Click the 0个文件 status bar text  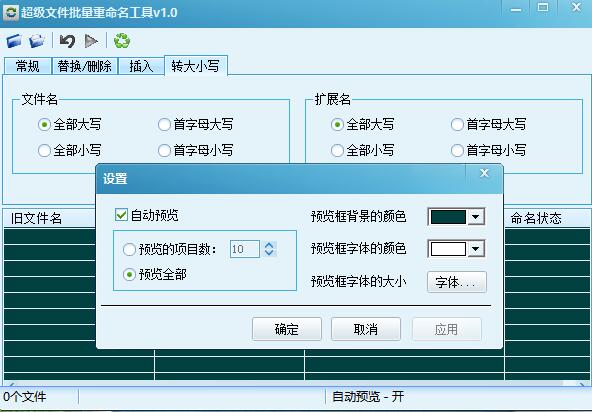25,397
